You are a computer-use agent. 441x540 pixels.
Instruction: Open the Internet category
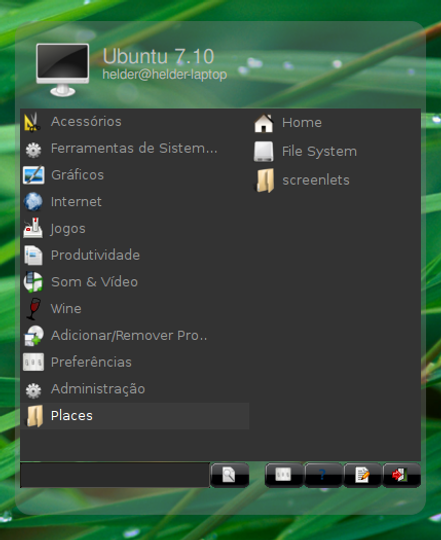coord(135,202)
